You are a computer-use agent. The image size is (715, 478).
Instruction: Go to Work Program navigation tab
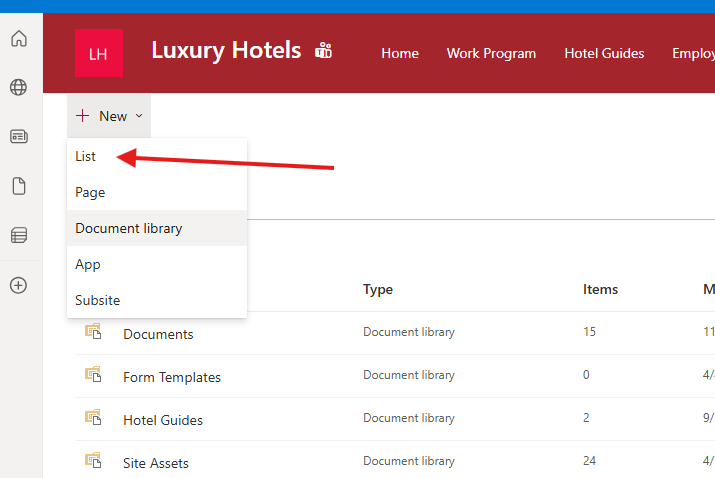pyautogui.click(x=491, y=53)
